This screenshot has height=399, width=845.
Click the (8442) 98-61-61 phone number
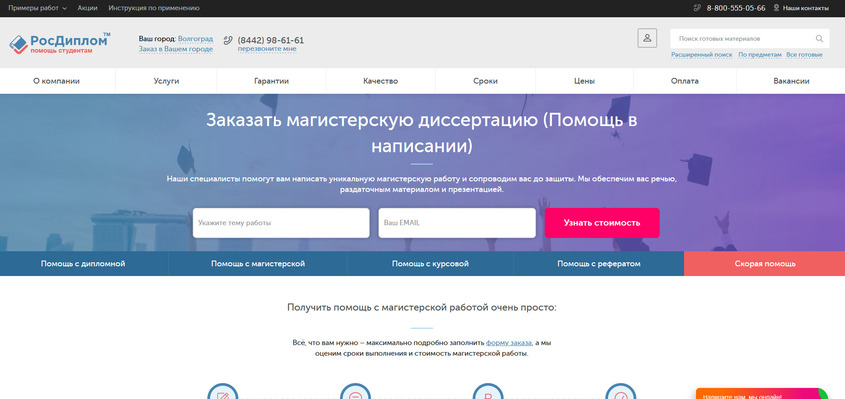click(271, 40)
